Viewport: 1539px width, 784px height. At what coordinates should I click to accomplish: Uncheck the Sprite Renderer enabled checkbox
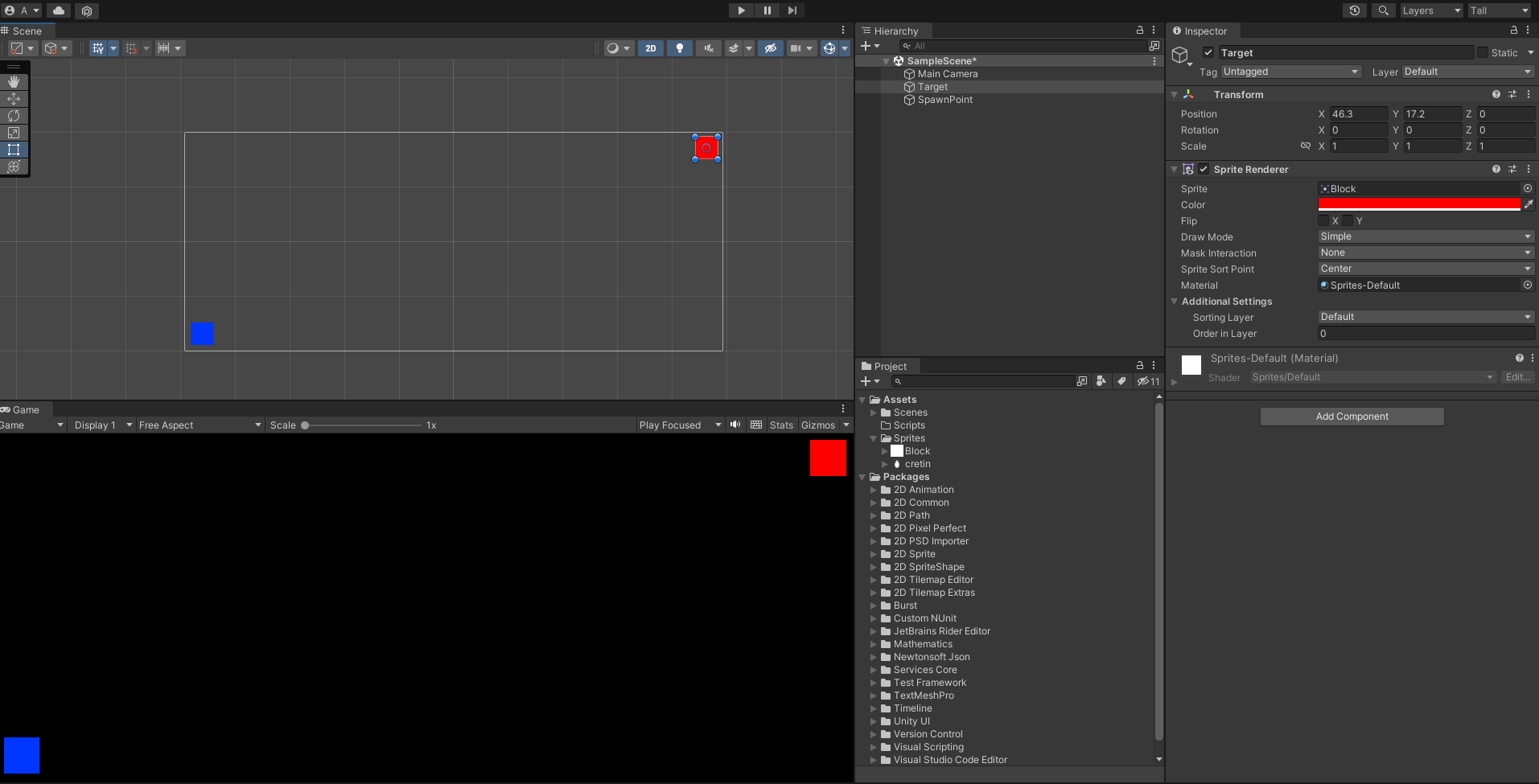pyautogui.click(x=1204, y=170)
